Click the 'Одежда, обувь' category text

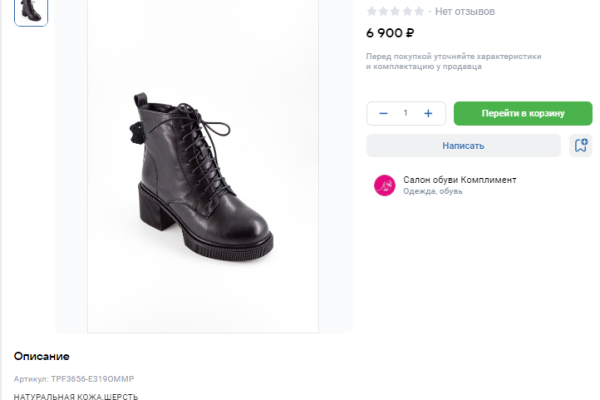point(432,191)
